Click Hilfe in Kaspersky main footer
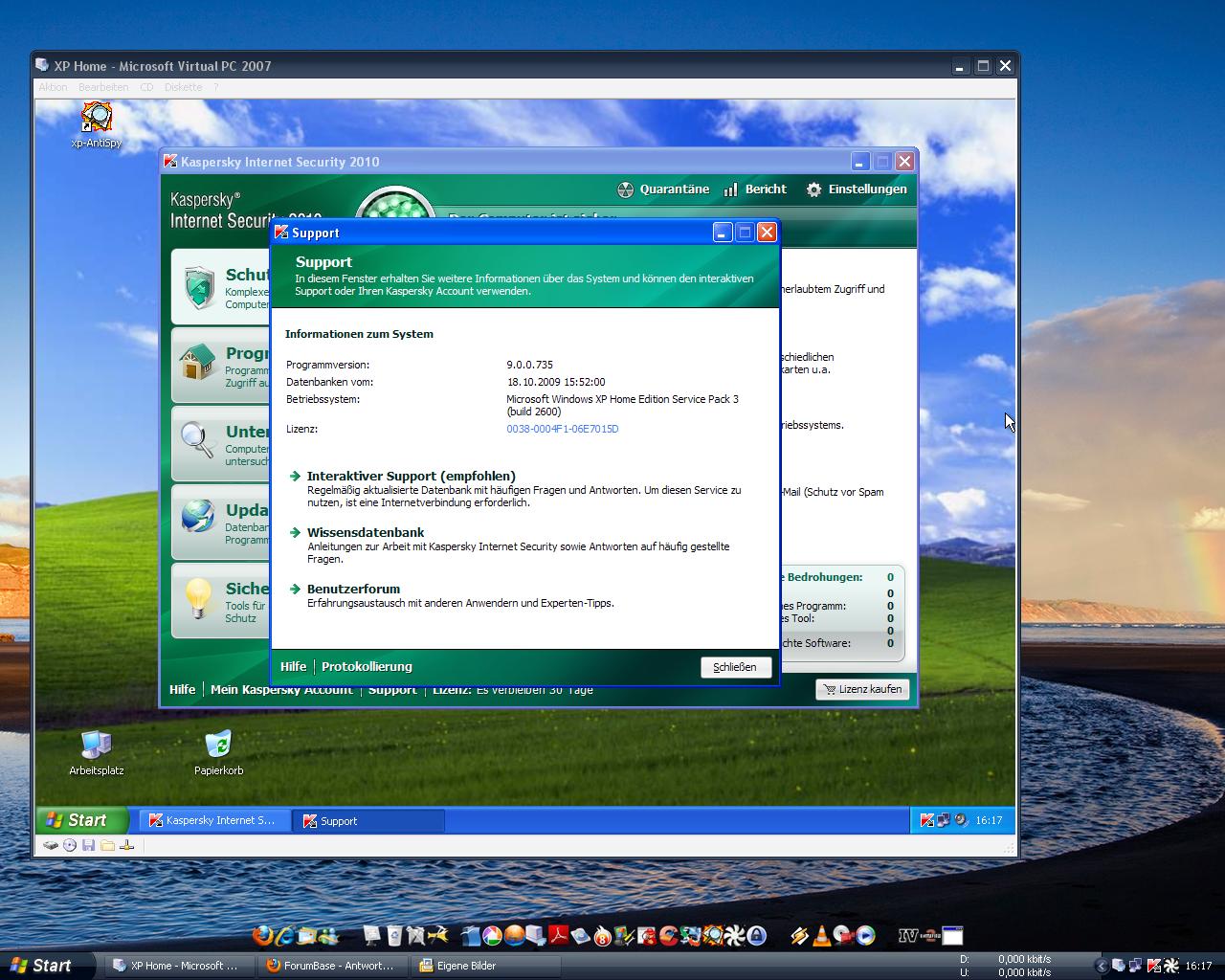The width and height of the screenshot is (1225, 980). (182, 689)
